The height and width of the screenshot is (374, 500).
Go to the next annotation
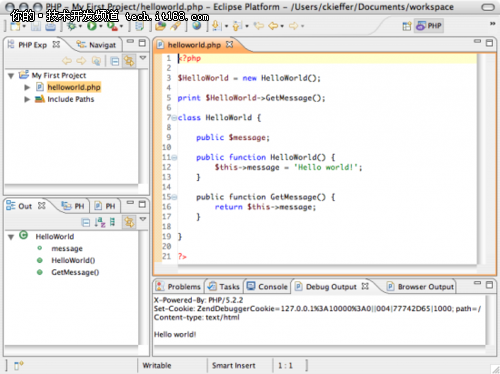pos(216,26)
